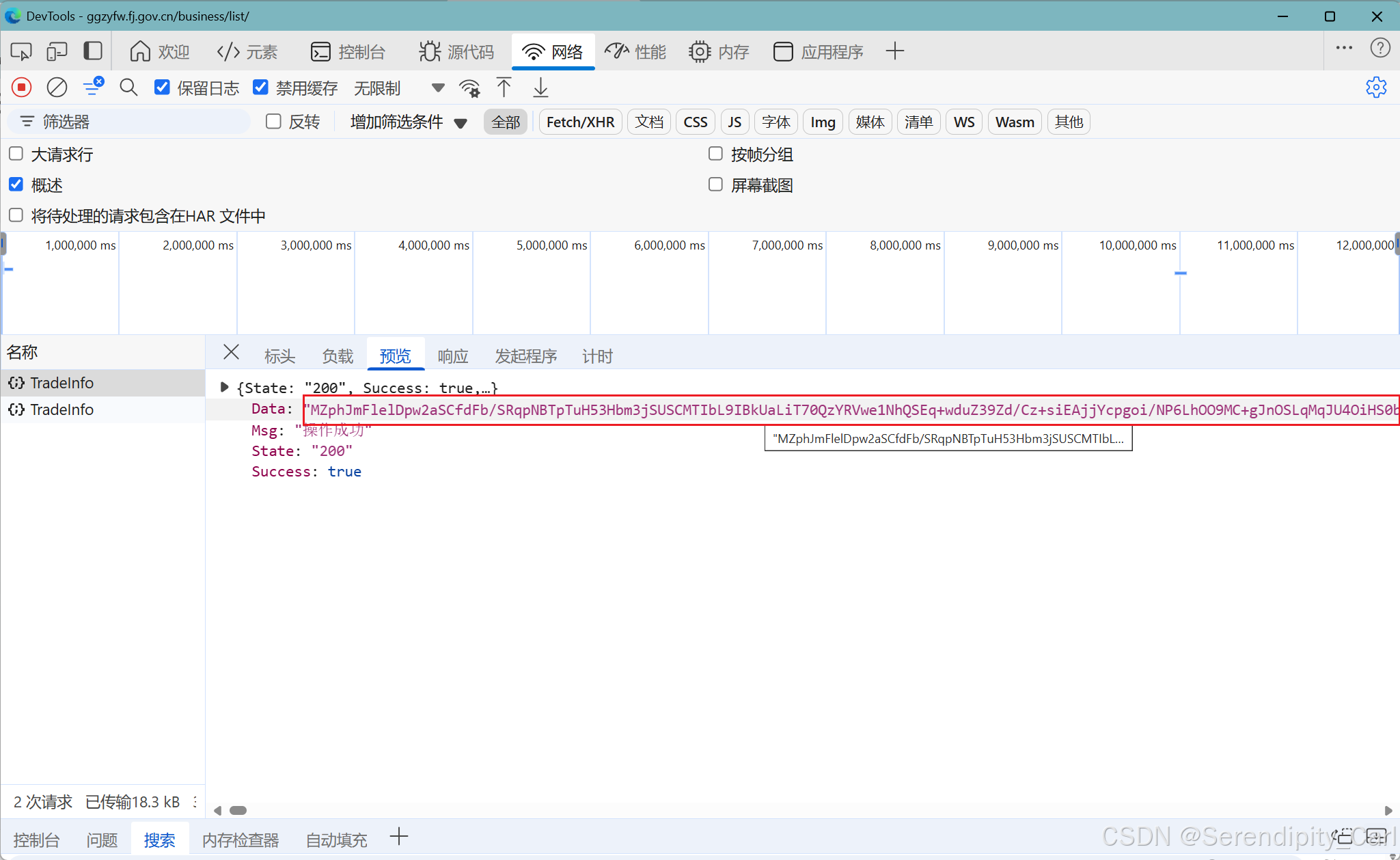Toggle the 筛选器 filter bar
Viewport: 1400px width, 860px height.
[x=94, y=88]
